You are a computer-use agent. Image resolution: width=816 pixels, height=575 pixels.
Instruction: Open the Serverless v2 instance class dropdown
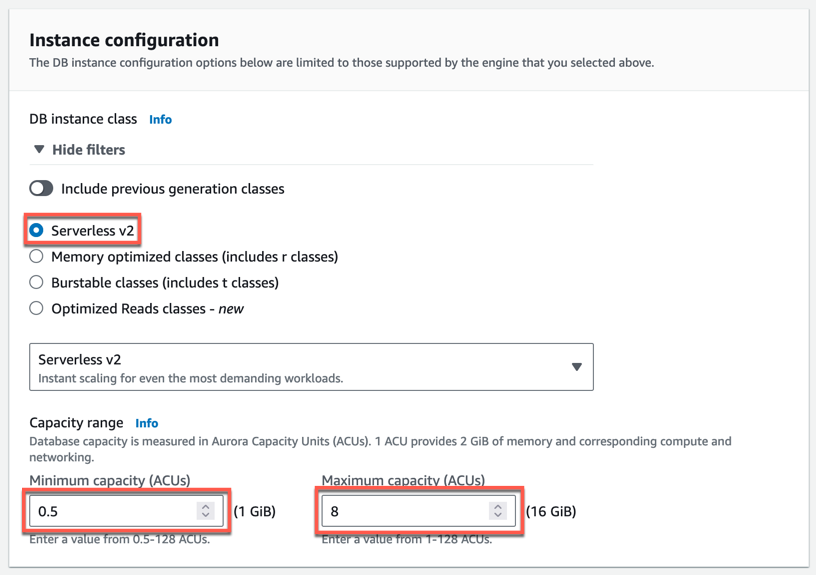click(310, 367)
